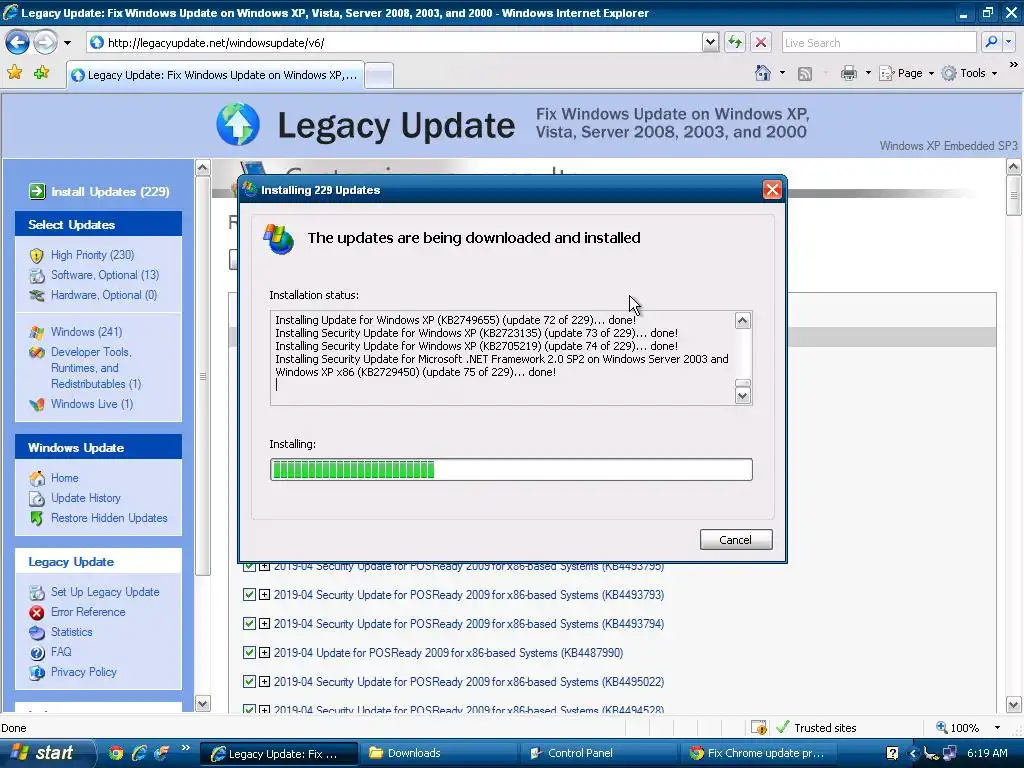Click the Legacy Update globe logo
This screenshot has height=768, width=1024.
[238, 124]
